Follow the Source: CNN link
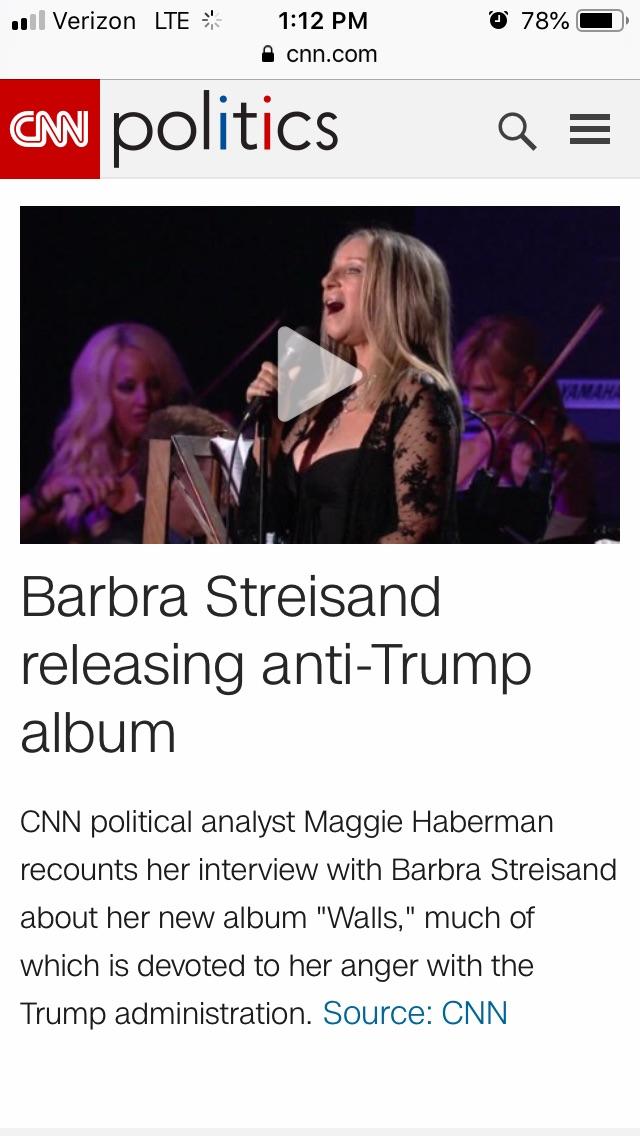The height and width of the screenshot is (1136, 640). coord(415,1013)
